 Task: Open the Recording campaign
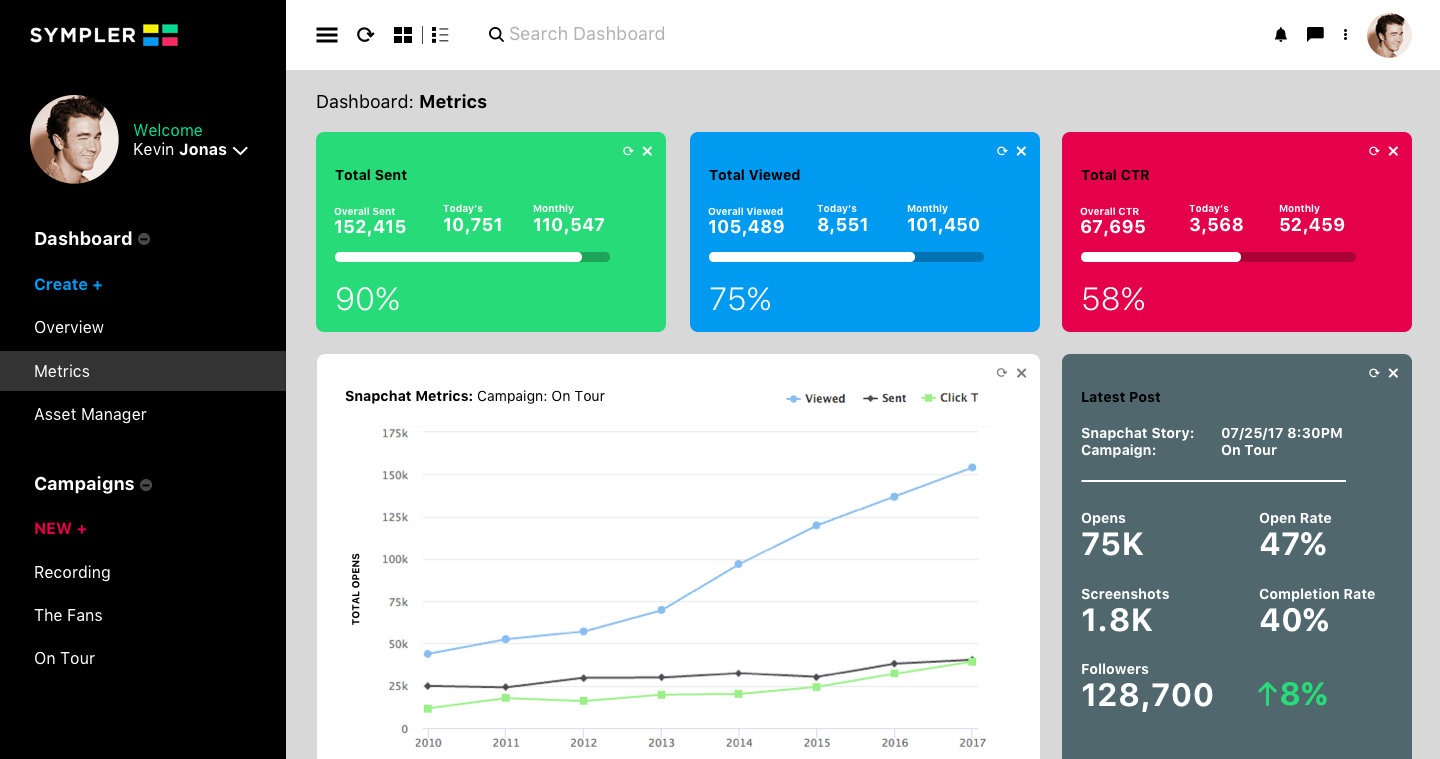tap(72, 573)
